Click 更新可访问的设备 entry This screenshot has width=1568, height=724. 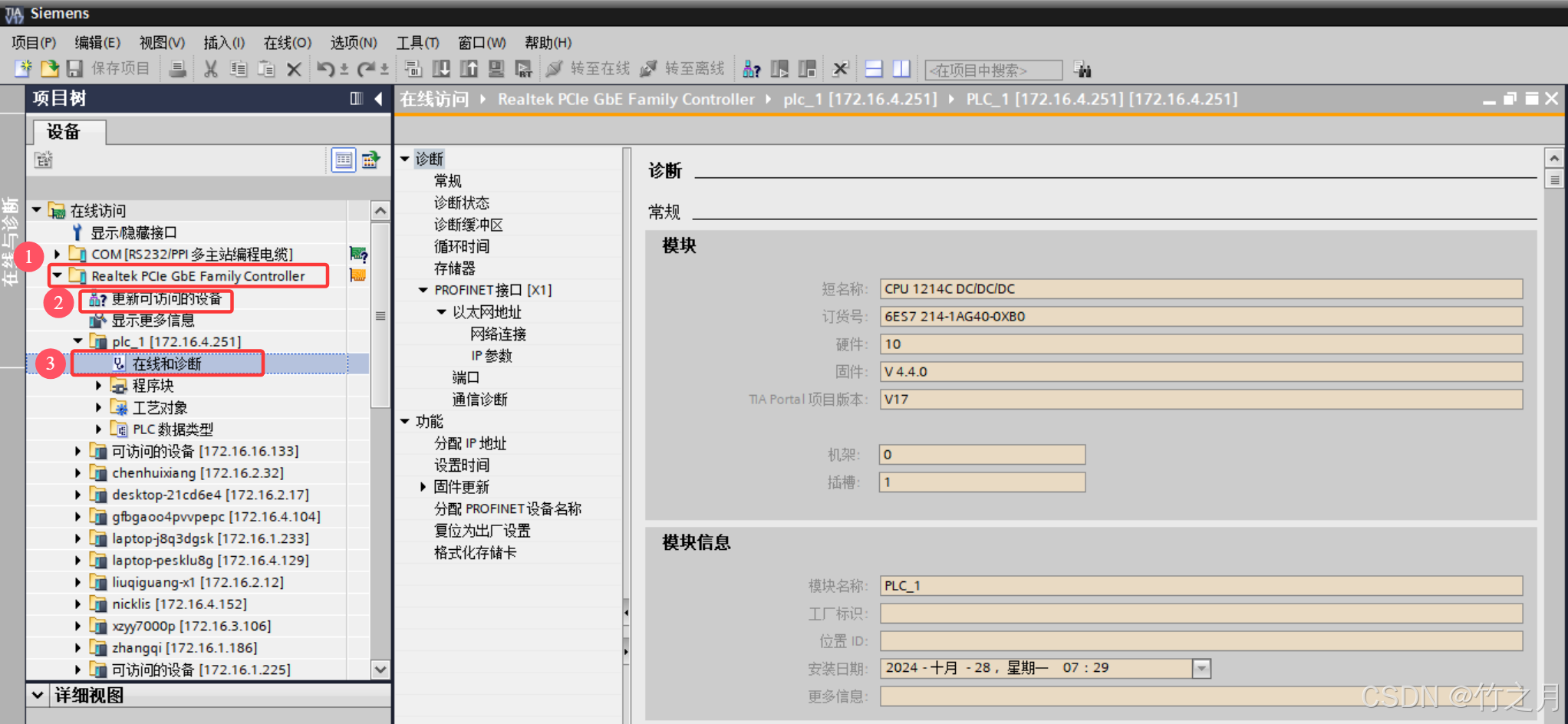[x=166, y=299]
